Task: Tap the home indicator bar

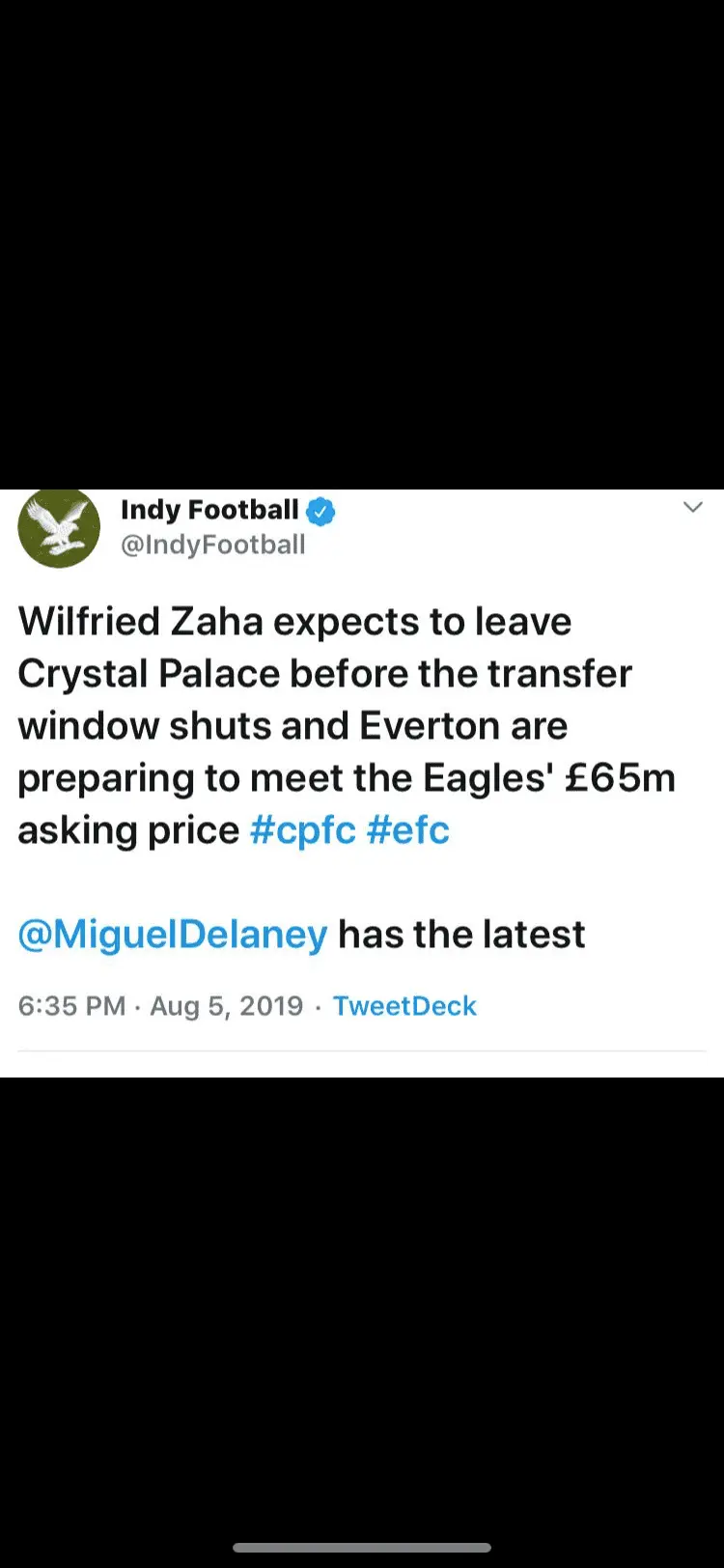Action: click(x=362, y=1548)
